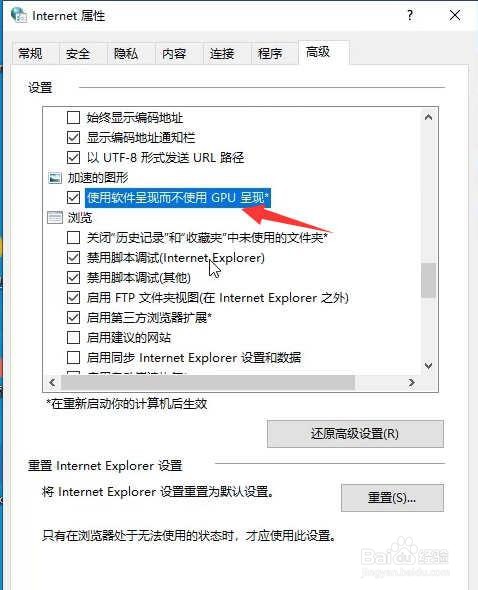Image resolution: width=478 pixels, height=590 pixels.
Task: Select the 加速的图形 category icon
Action: point(55,178)
